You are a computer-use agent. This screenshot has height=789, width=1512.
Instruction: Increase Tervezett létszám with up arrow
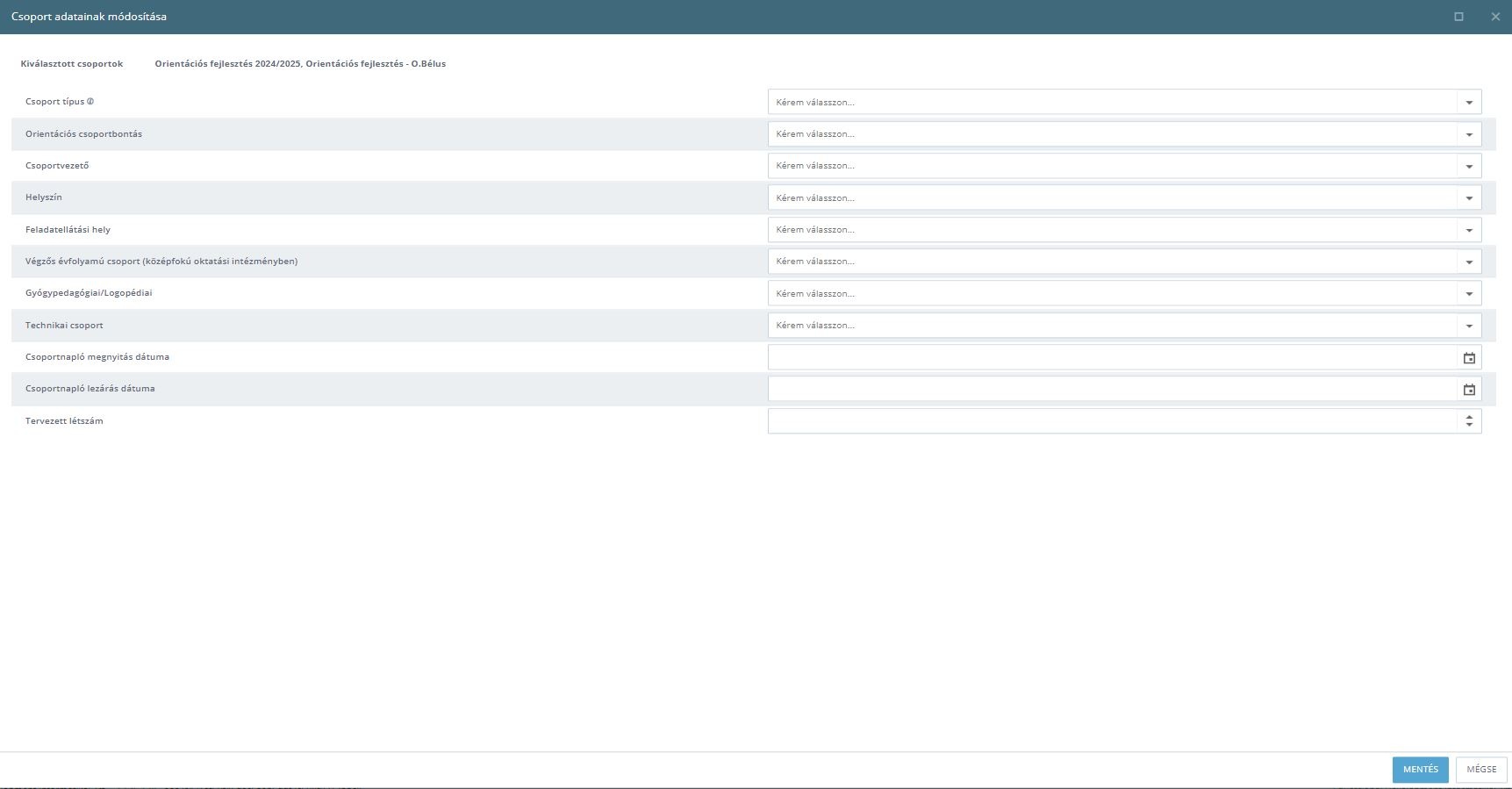click(x=1469, y=417)
